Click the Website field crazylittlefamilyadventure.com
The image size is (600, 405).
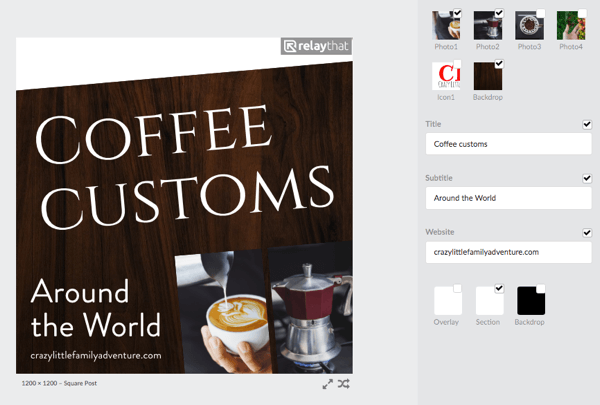pyautogui.click(x=509, y=252)
